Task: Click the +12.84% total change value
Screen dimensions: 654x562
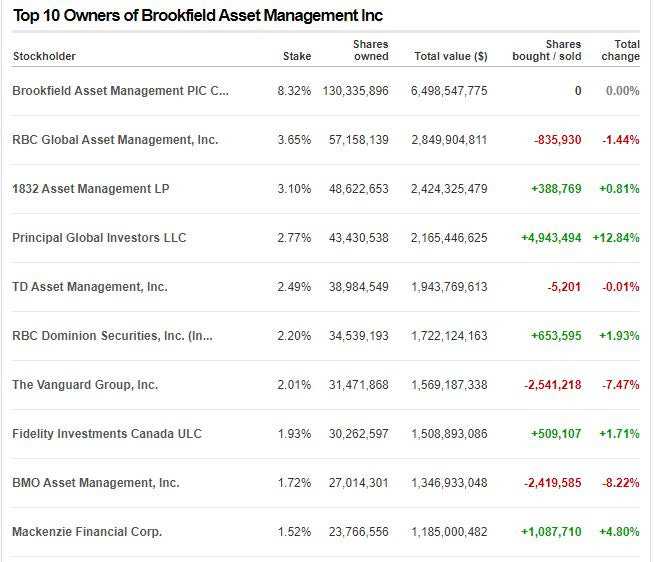Action: pos(616,238)
